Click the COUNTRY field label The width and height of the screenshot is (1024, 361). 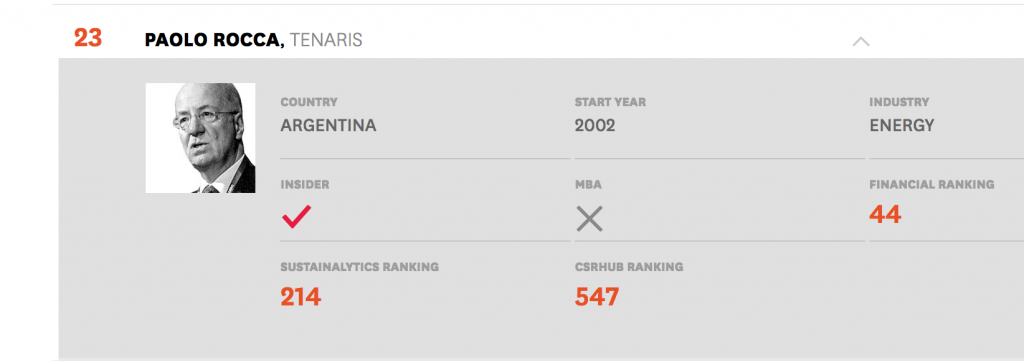tap(309, 102)
